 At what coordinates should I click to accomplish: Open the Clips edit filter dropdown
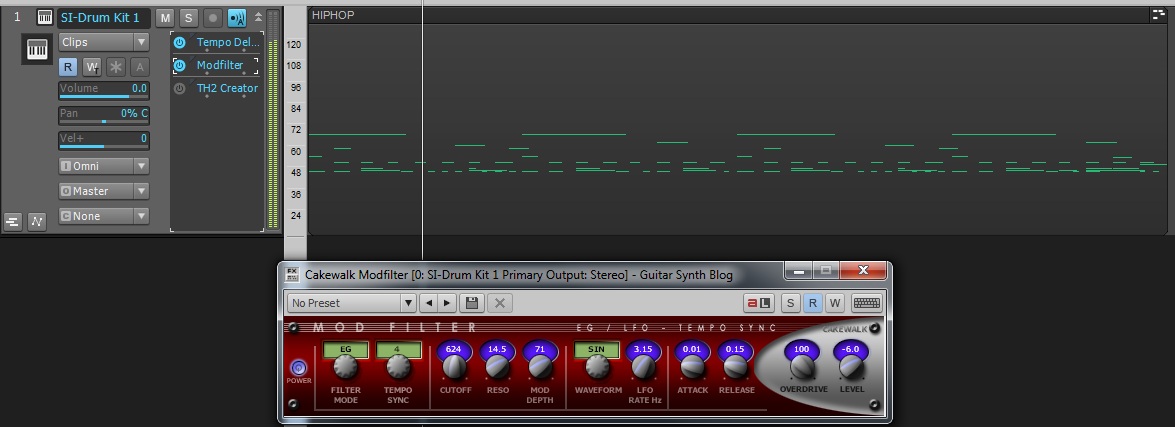tap(104, 42)
